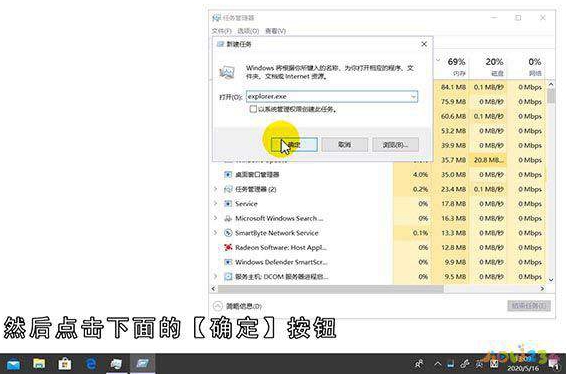Click the active Run dialog taskbar icon
The height and width of the screenshot is (374, 566).
coord(142,364)
